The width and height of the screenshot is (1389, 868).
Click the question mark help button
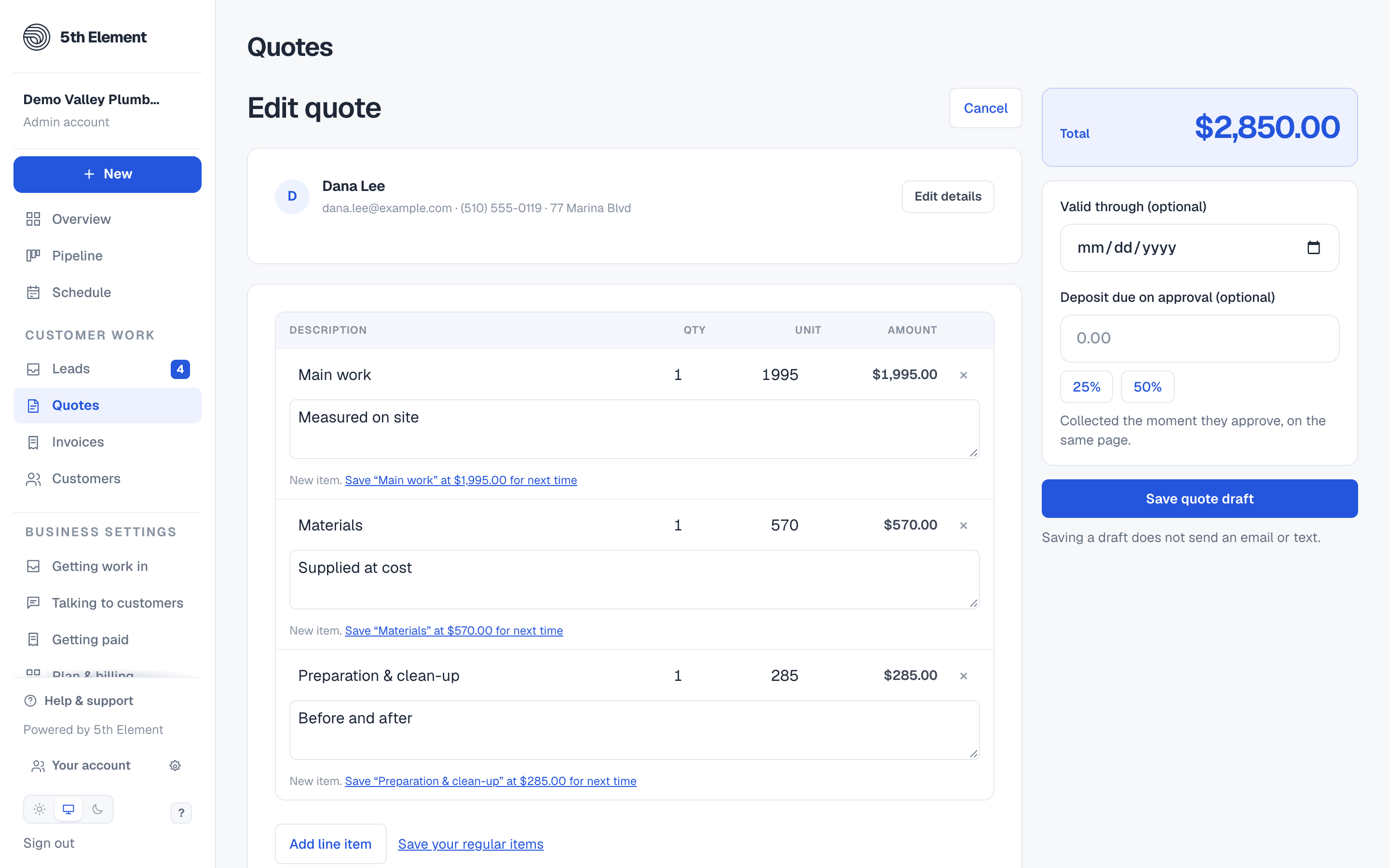(x=181, y=813)
